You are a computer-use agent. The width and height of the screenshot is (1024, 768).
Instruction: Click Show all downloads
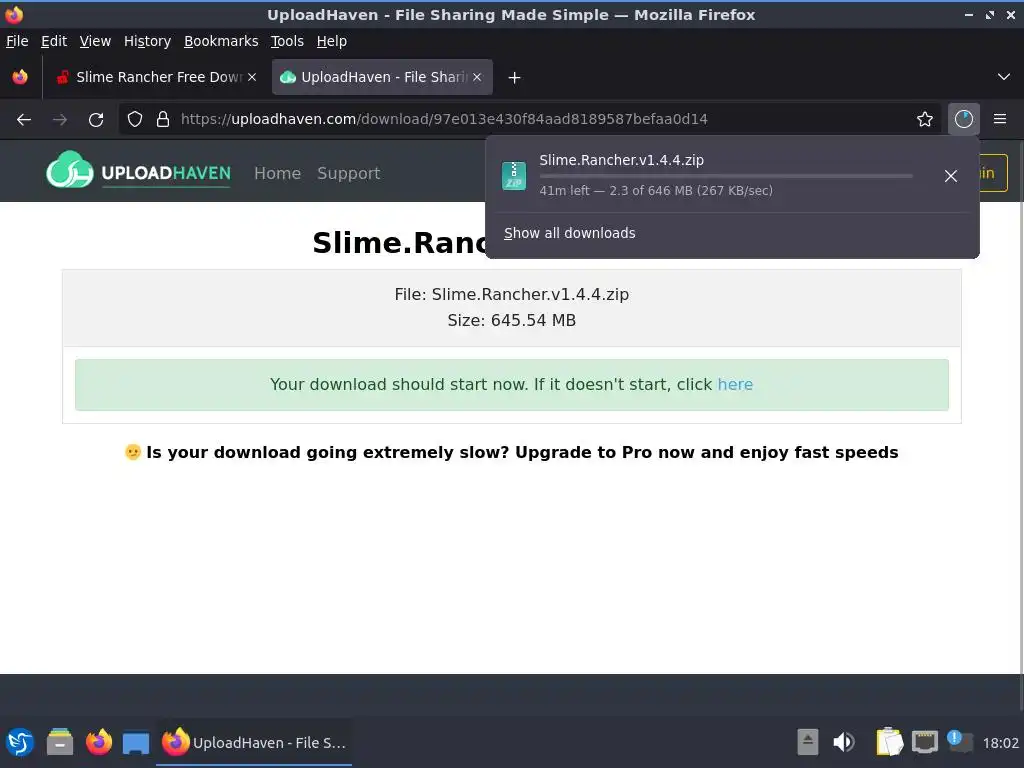point(569,233)
